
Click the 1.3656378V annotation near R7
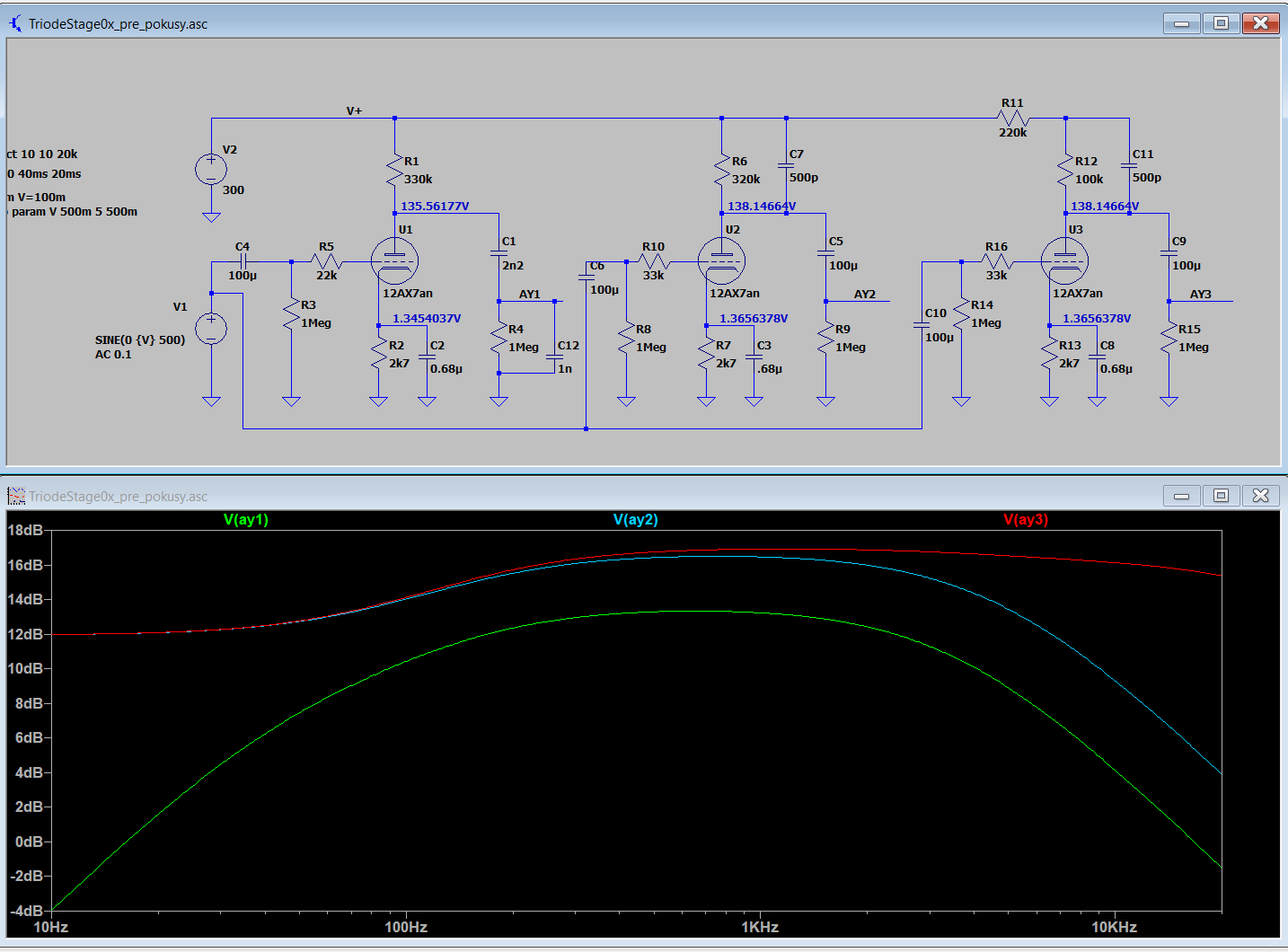754,319
